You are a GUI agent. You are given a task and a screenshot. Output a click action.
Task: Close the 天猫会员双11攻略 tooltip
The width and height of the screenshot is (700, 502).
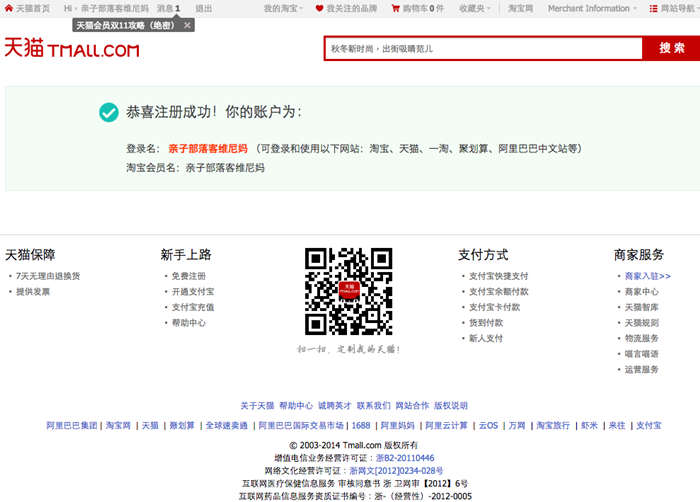pyautogui.click(x=188, y=25)
